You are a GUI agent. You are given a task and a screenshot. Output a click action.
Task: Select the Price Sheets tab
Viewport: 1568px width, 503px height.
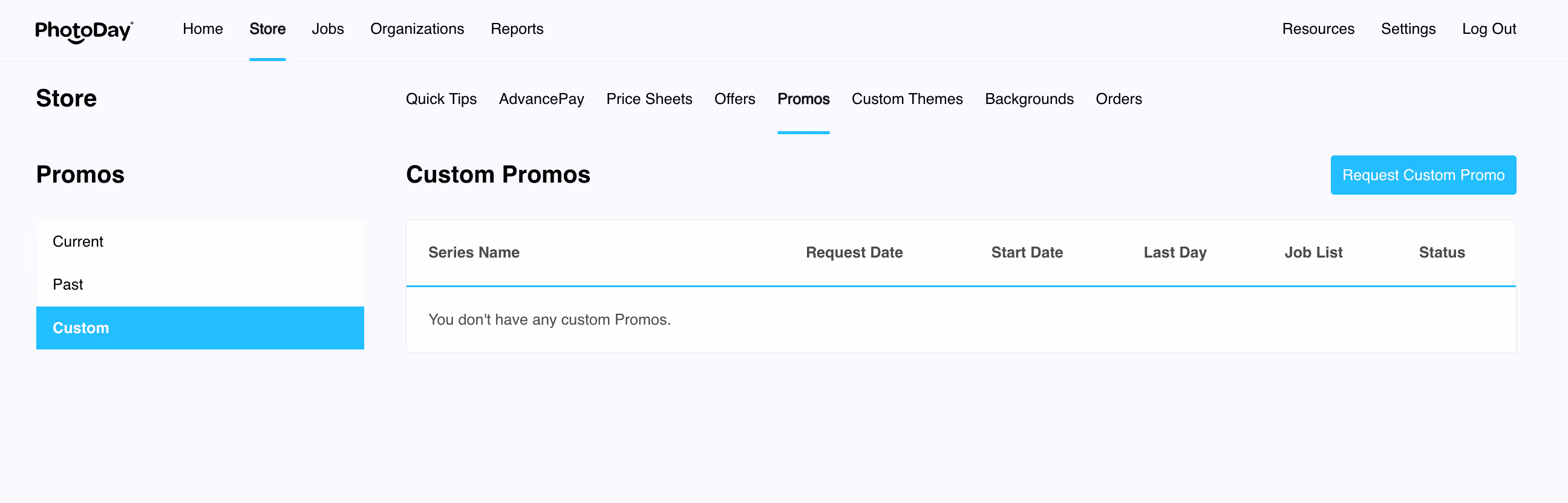(649, 99)
